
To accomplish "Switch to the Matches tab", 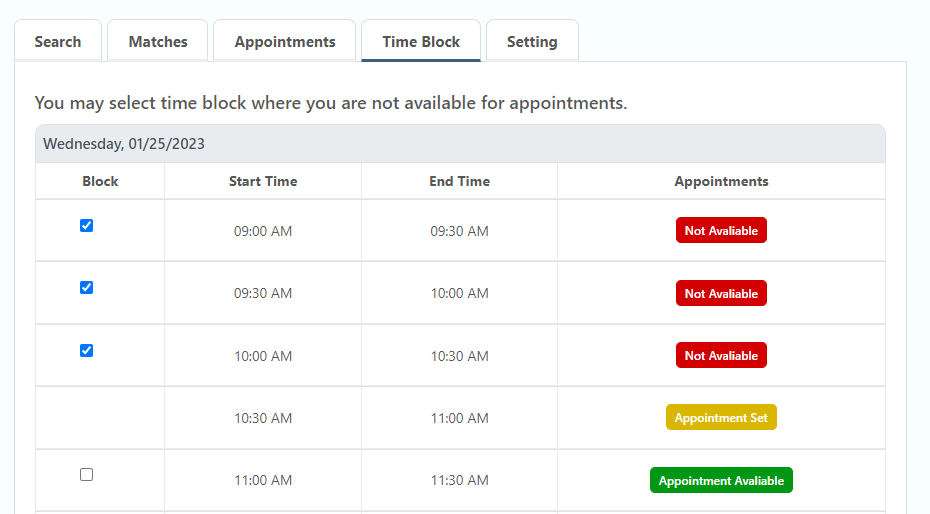I will (158, 42).
